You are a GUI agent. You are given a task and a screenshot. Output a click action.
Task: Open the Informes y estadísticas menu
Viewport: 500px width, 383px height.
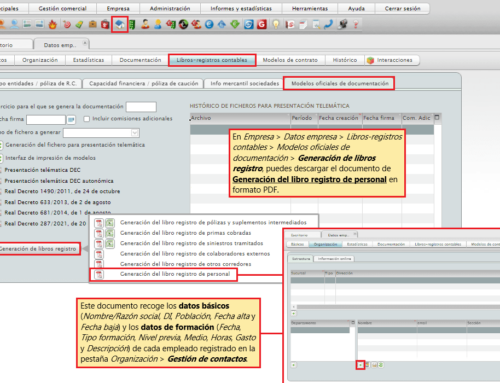(x=241, y=8)
